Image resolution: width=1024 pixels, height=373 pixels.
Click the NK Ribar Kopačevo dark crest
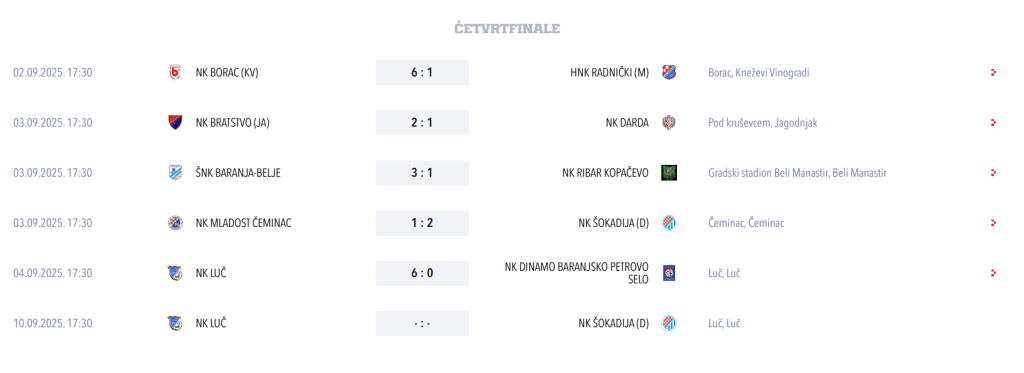coord(669,173)
